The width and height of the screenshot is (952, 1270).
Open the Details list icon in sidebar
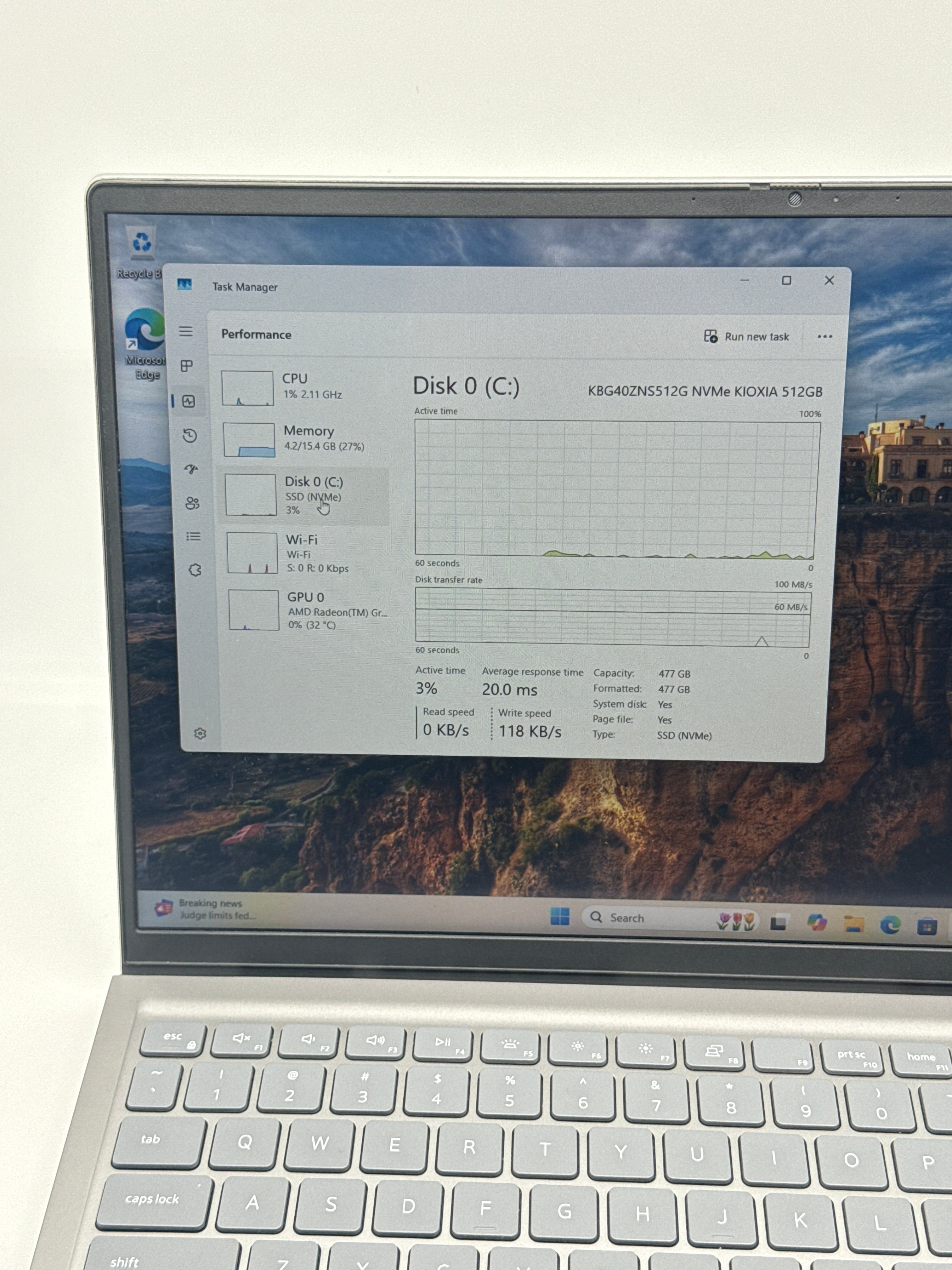194,537
